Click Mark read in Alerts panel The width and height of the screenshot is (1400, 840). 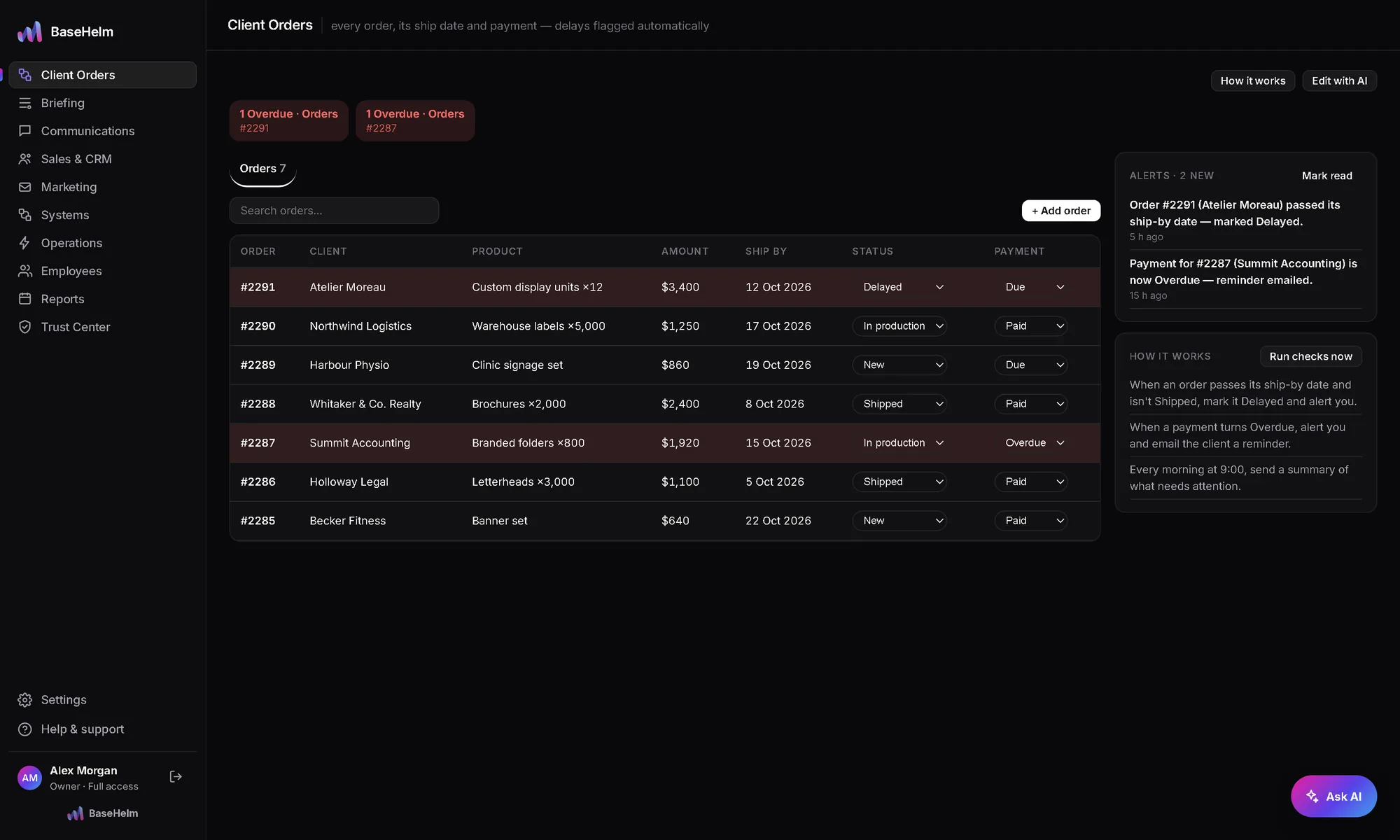tap(1326, 176)
